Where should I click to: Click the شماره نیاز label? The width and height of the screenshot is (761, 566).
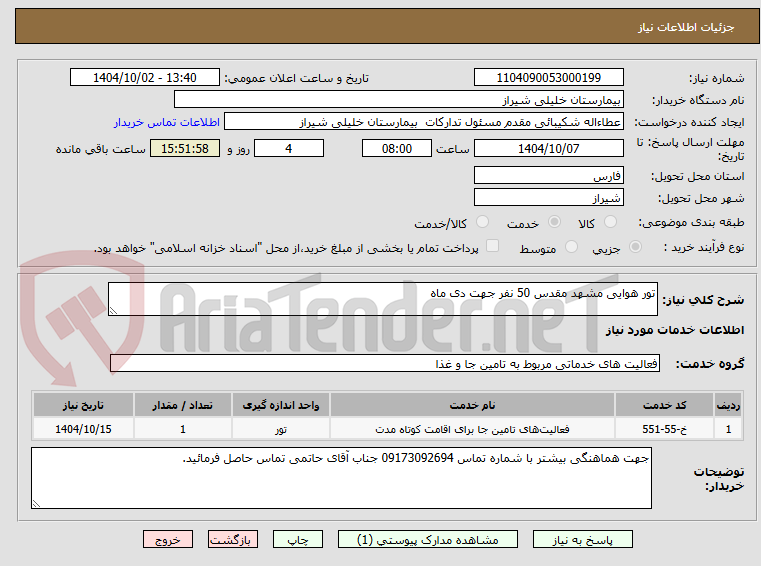coord(716,78)
